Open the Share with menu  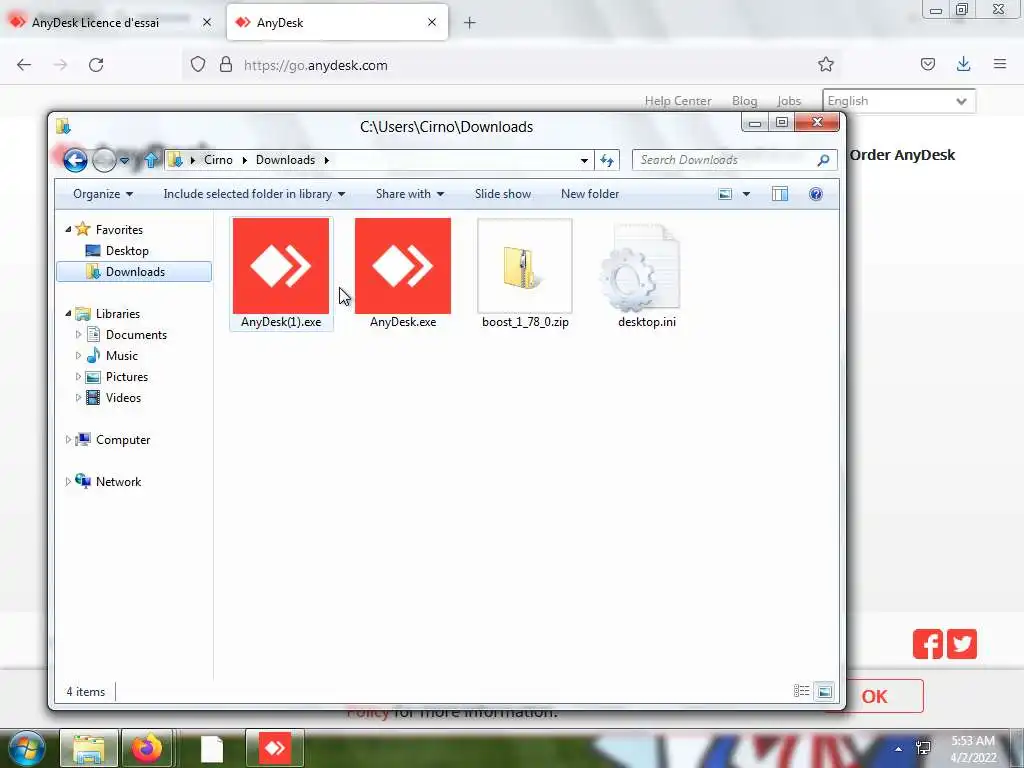coord(409,194)
